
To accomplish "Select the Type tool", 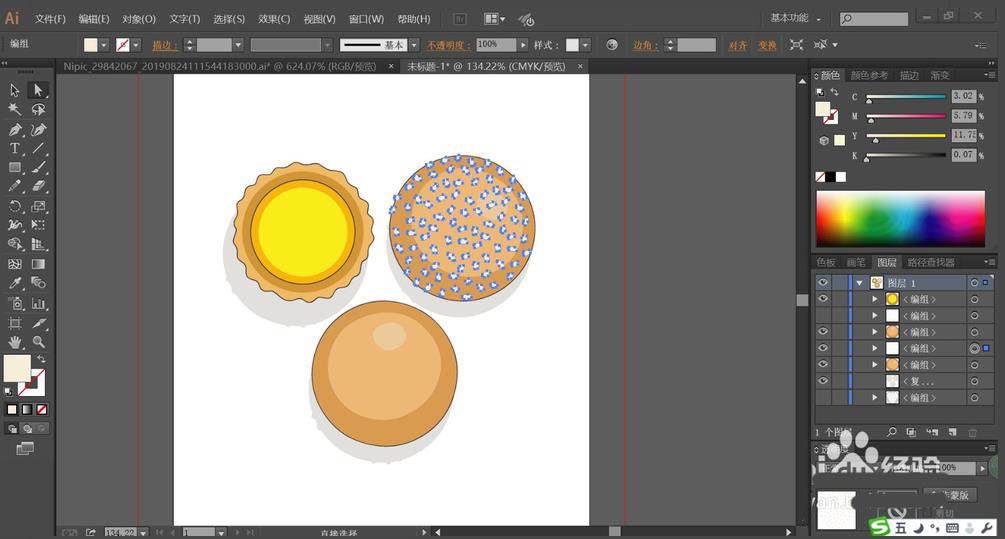I will [15, 149].
